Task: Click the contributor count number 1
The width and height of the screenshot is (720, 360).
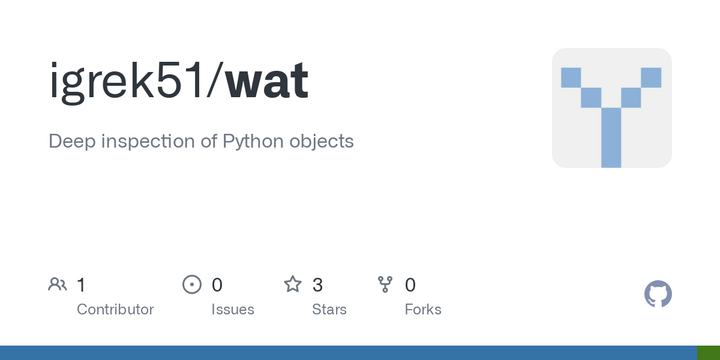Action: [81, 285]
